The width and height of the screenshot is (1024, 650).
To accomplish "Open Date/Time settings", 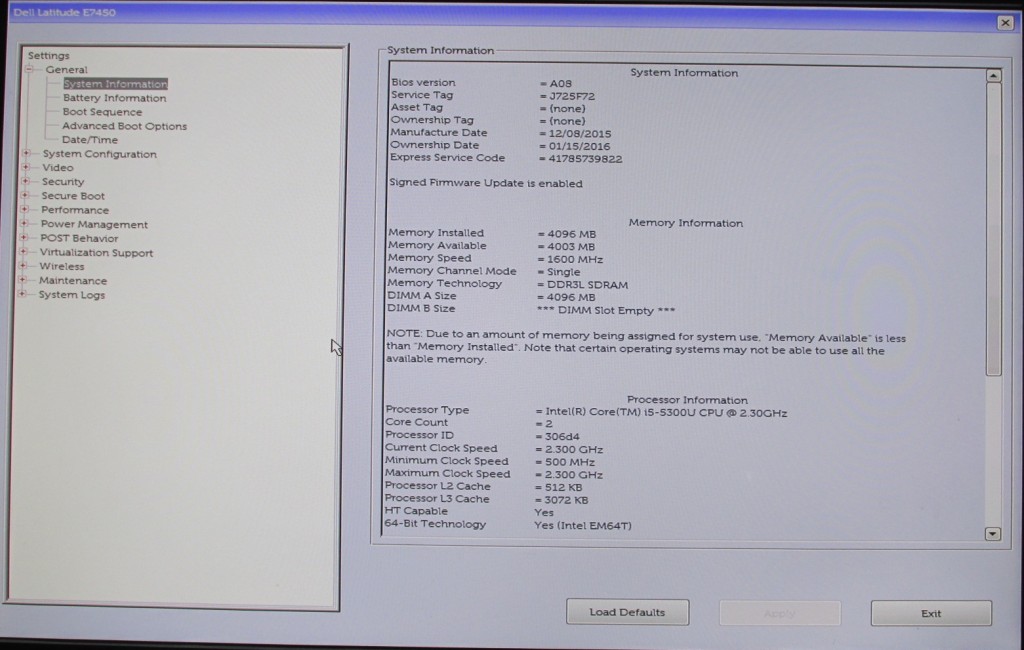I will 89,140.
